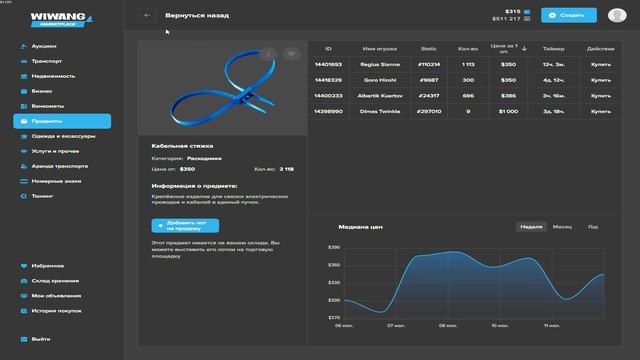Click lot ID 14418329
The width and height of the screenshot is (640, 360).
[x=328, y=80]
